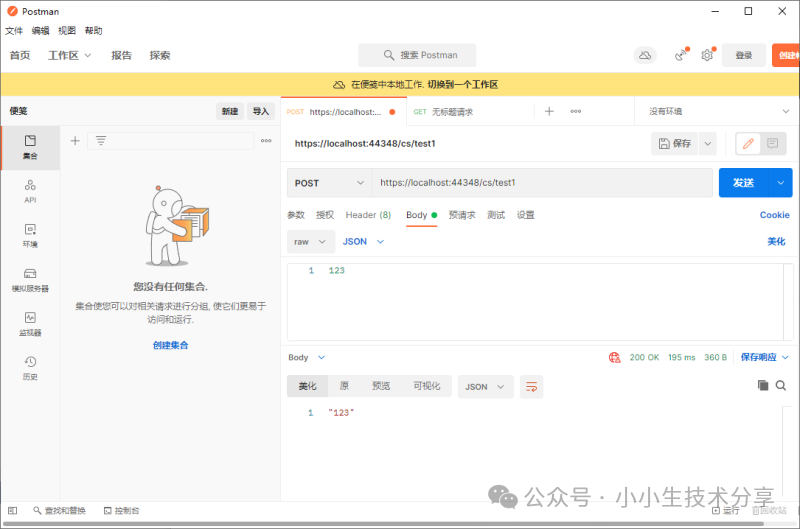800x529 pixels.
Task: Open the 集合 (Collections) sidebar icon
Action: tap(30, 147)
